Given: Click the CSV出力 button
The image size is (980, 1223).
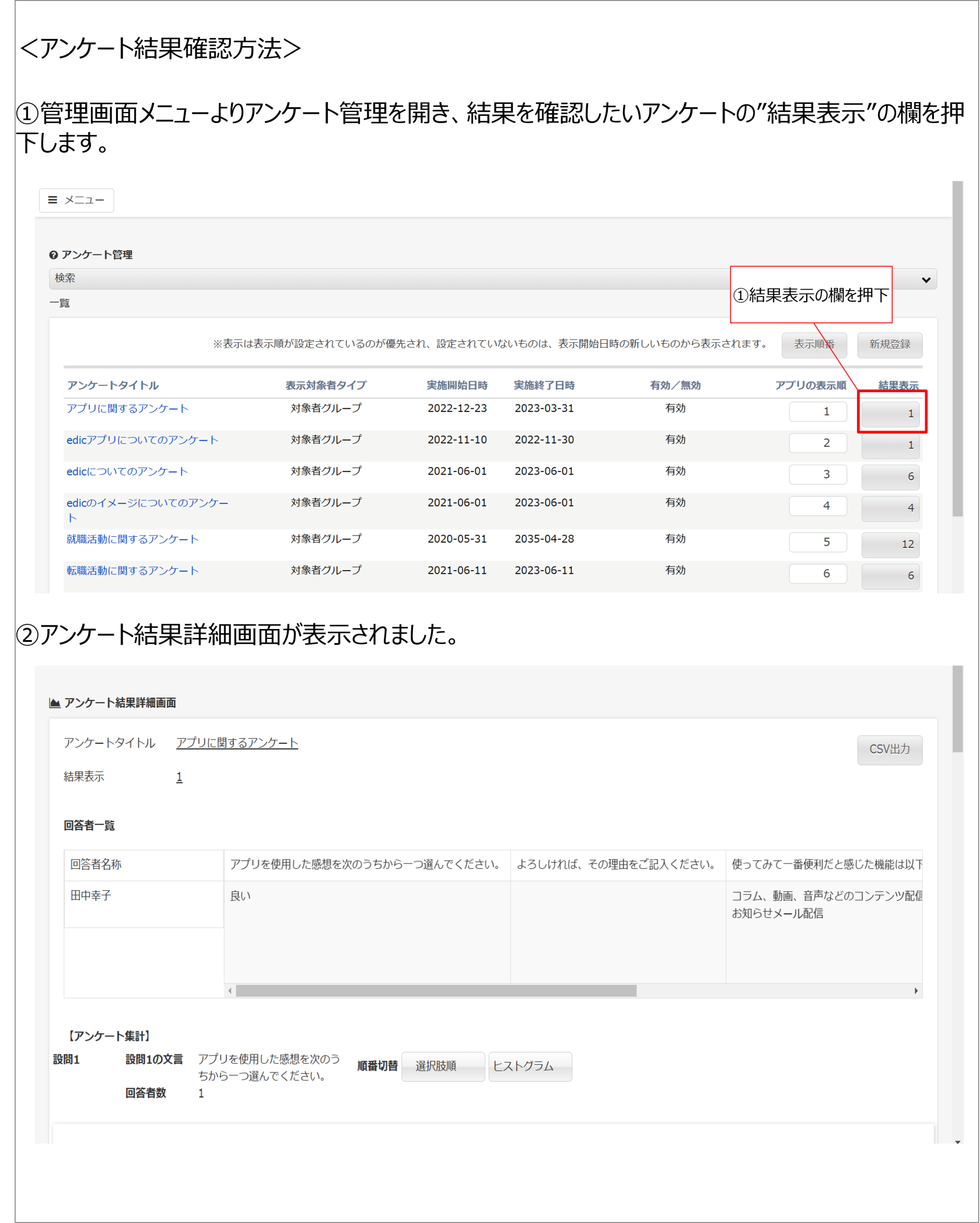Looking at the screenshot, I should pyautogui.click(x=890, y=750).
